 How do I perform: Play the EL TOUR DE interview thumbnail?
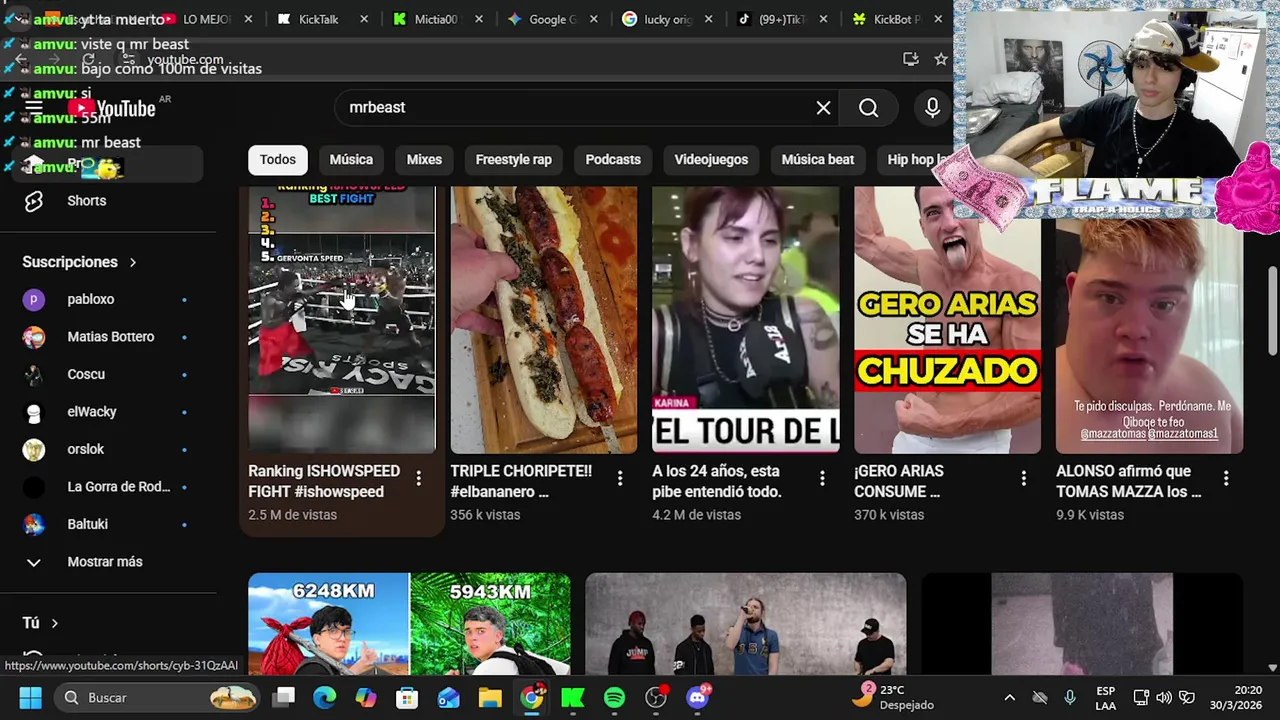(746, 320)
